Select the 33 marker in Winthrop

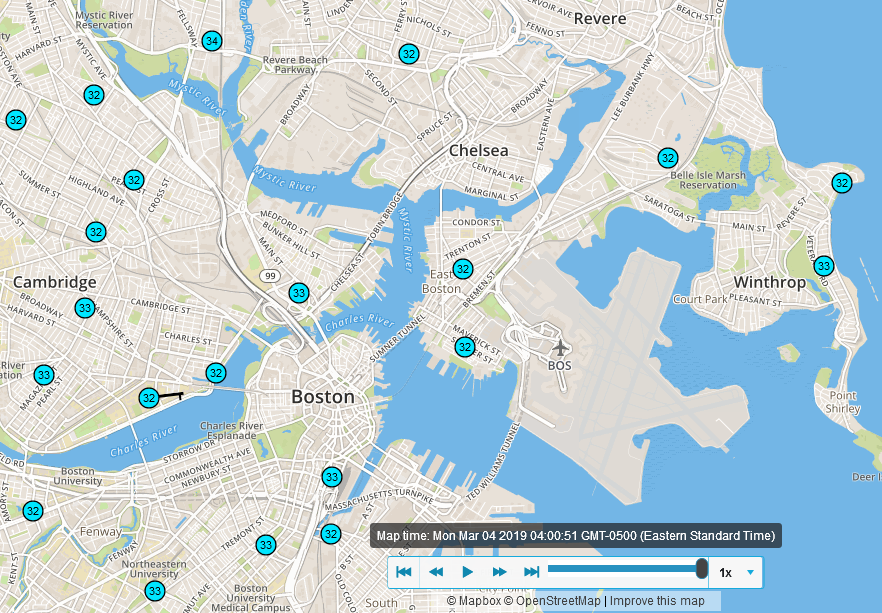(823, 266)
